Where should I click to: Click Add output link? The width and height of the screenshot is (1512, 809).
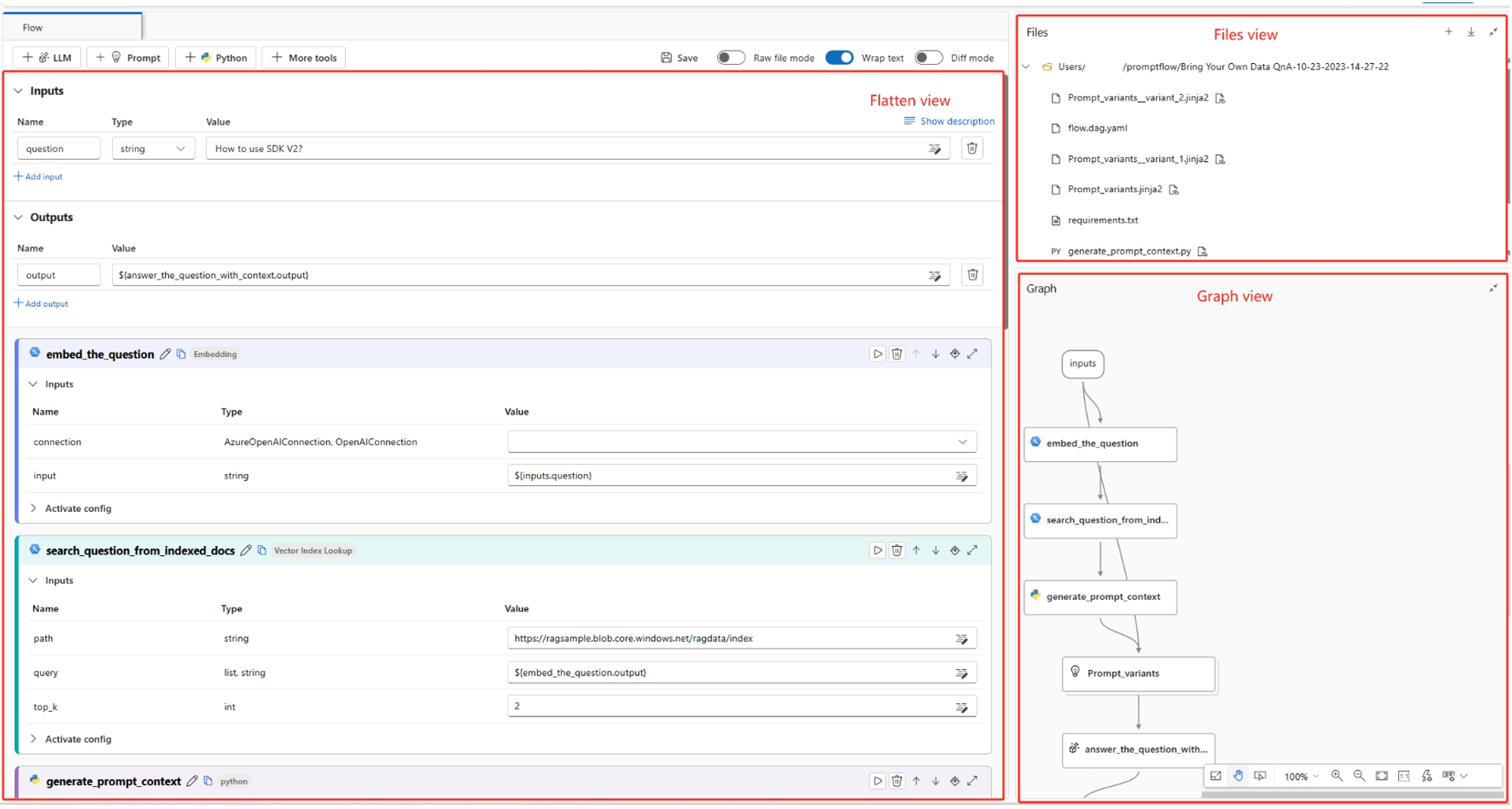tap(41, 303)
